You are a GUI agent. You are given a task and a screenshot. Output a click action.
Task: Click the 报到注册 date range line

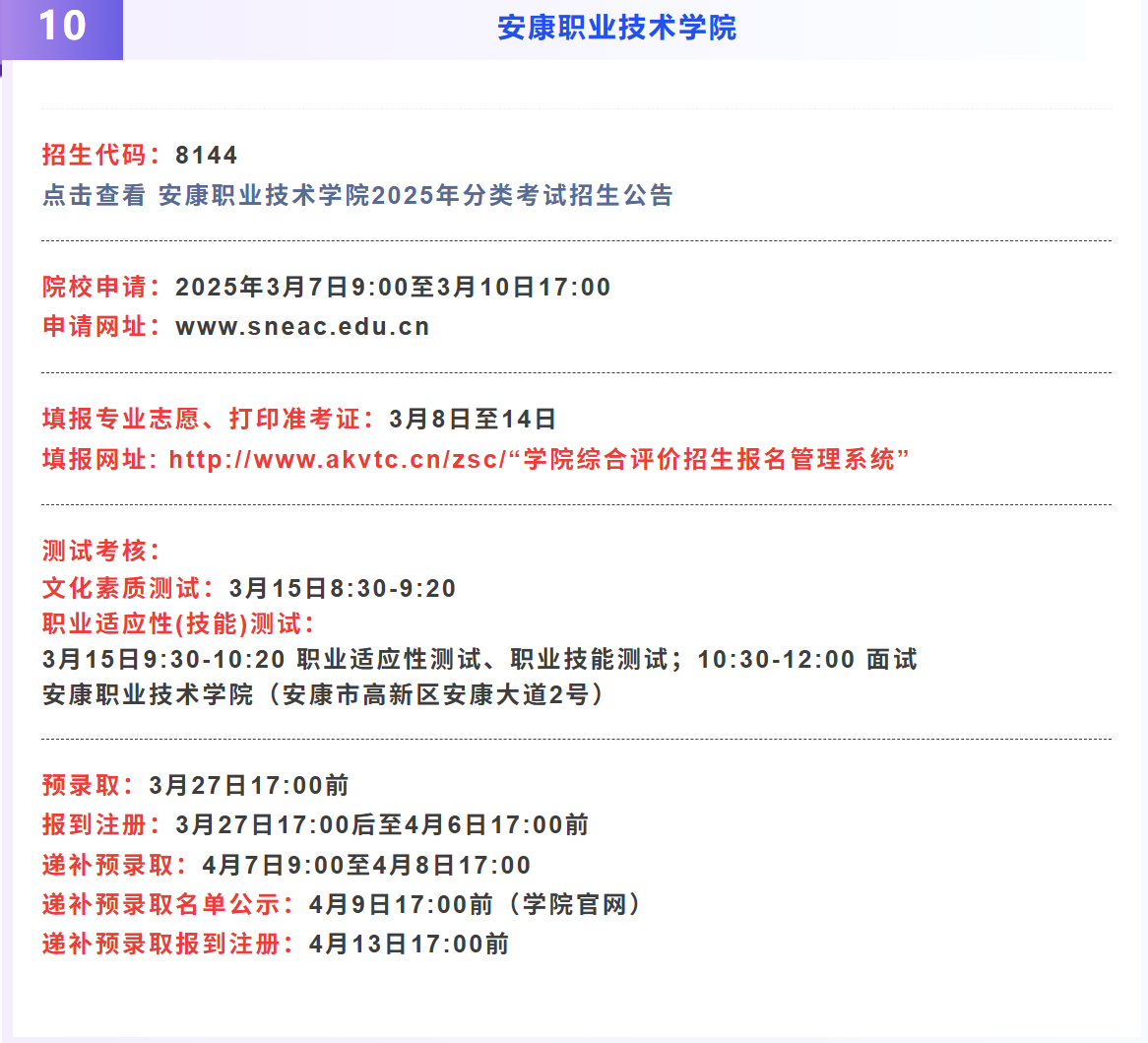tap(316, 824)
